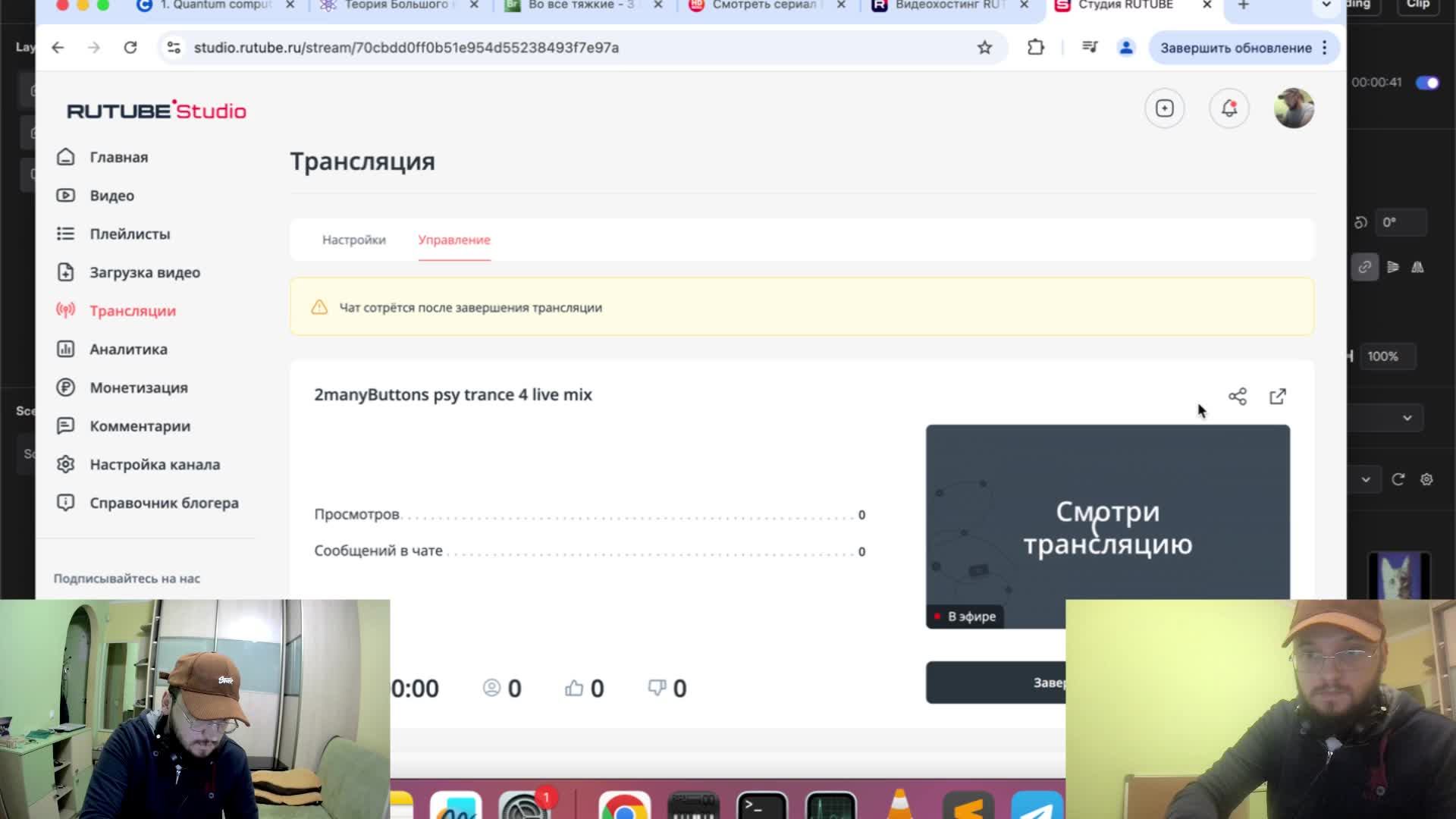
Task: Click the address bar URL
Action: [406, 48]
